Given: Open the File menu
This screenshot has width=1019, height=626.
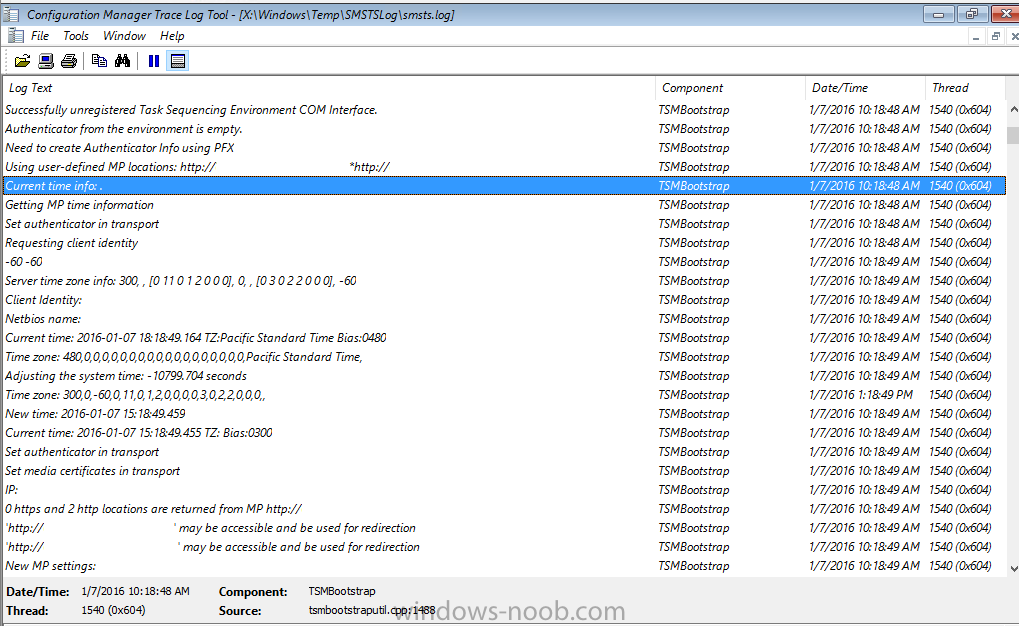Looking at the screenshot, I should 40,36.
